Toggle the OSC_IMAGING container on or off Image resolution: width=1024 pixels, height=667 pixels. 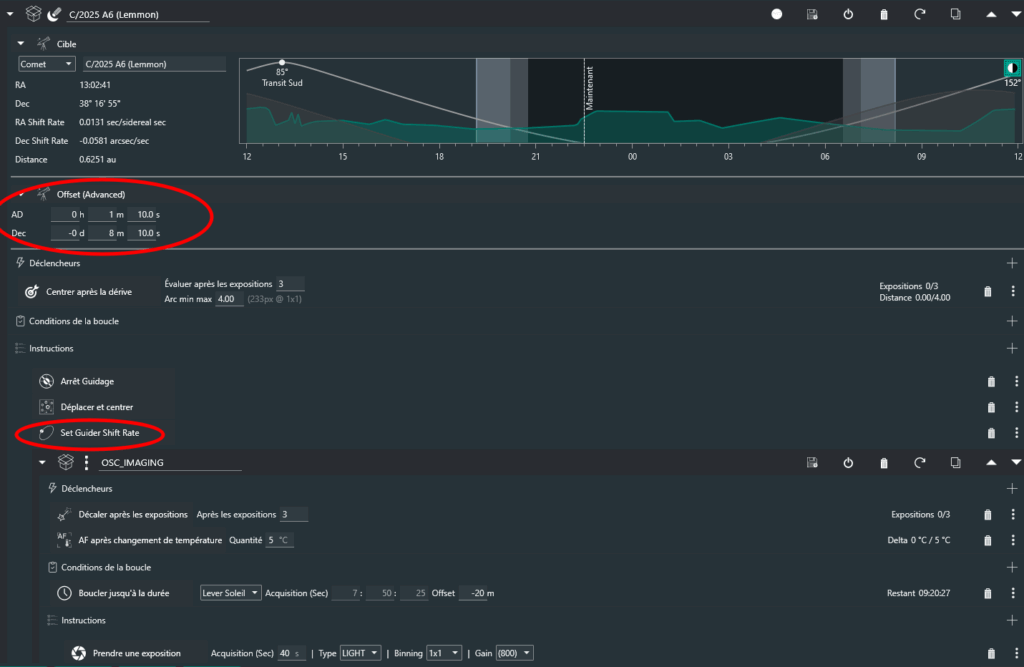(x=848, y=462)
